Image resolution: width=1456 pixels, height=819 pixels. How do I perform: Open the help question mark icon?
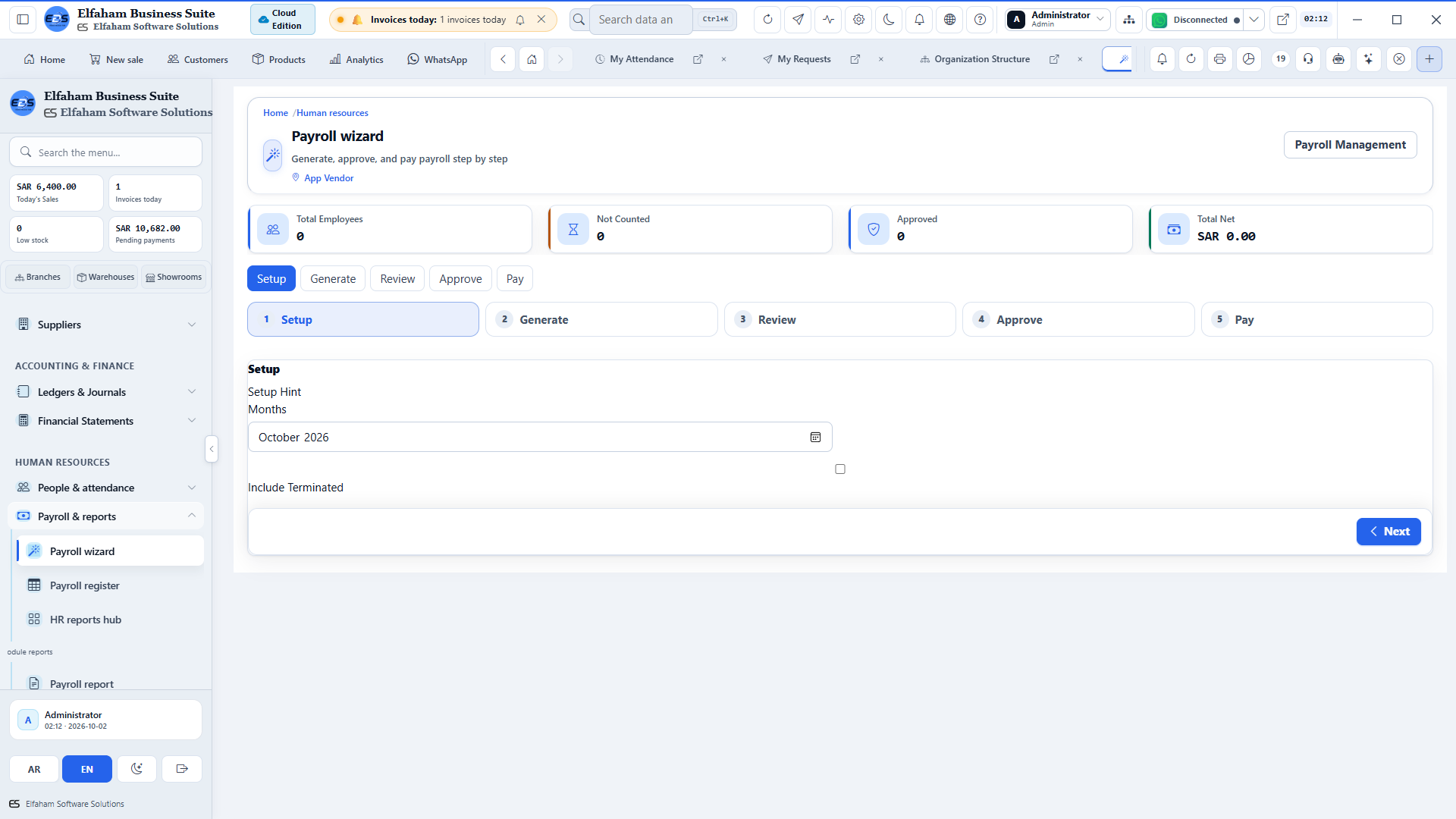(x=980, y=20)
